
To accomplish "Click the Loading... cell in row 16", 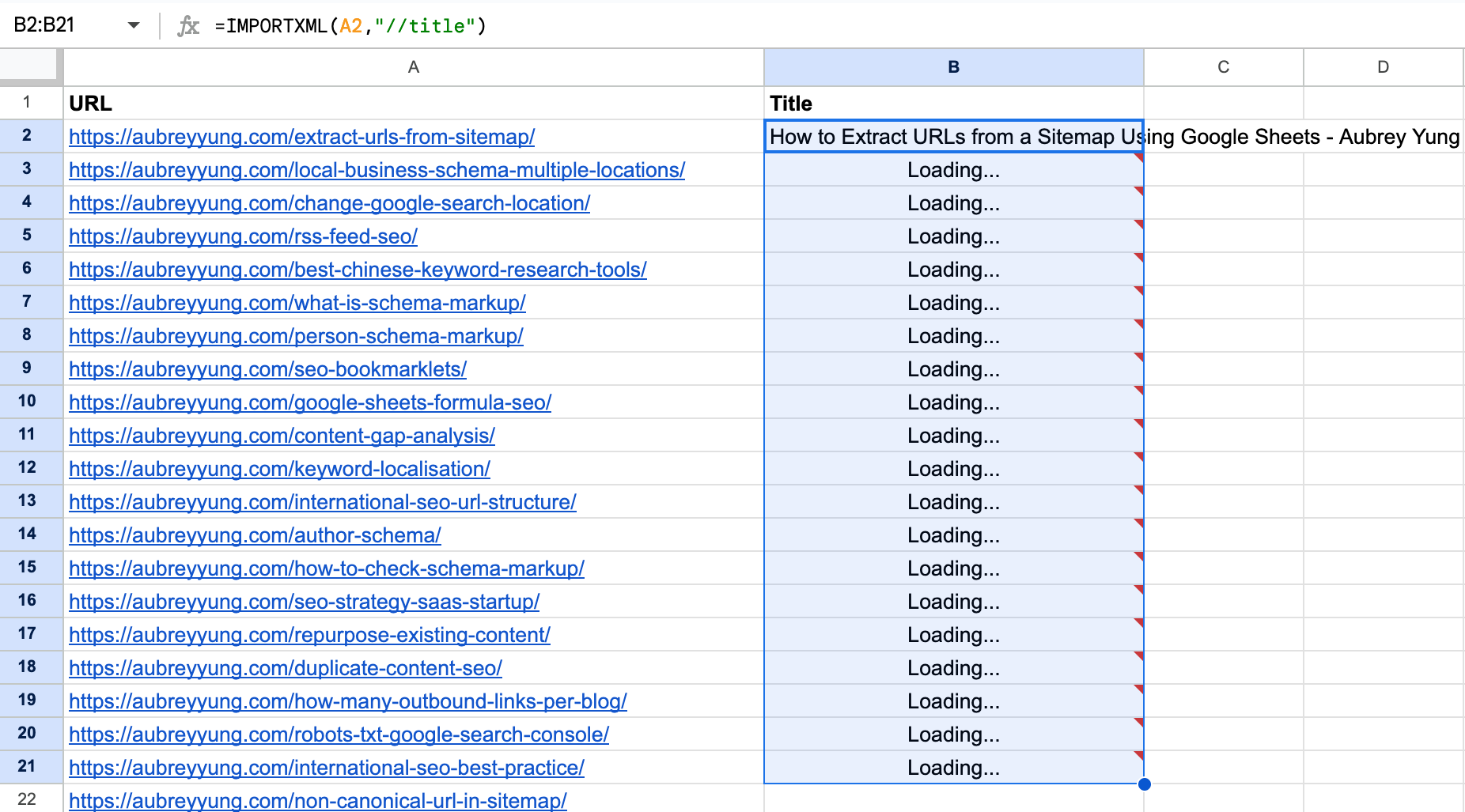I will 954,602.
